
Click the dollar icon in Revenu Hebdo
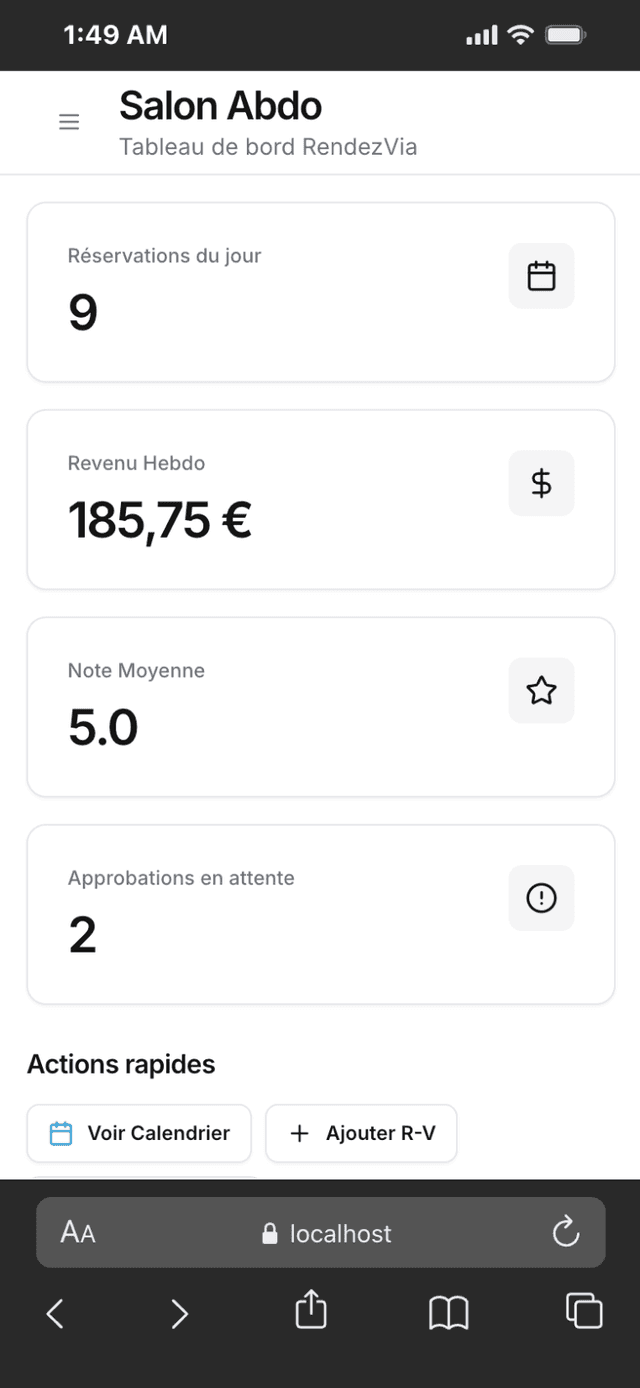(x=541, y=483)
